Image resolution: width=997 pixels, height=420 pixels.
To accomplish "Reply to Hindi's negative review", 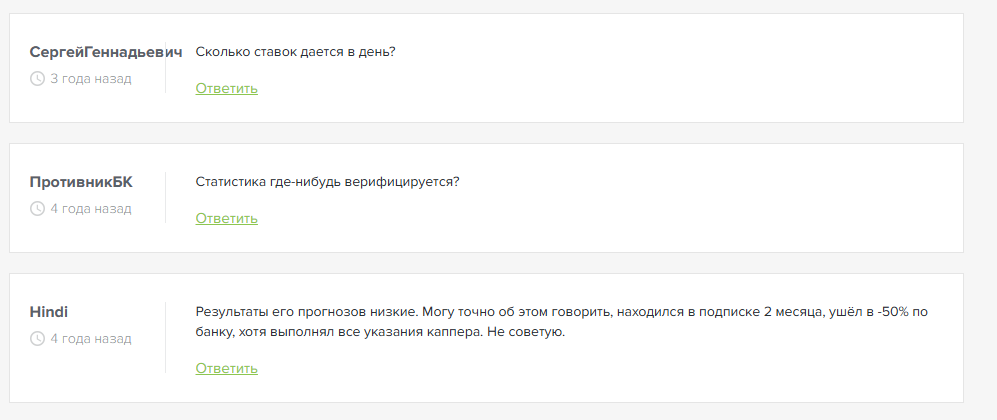I will coord(226,368).
